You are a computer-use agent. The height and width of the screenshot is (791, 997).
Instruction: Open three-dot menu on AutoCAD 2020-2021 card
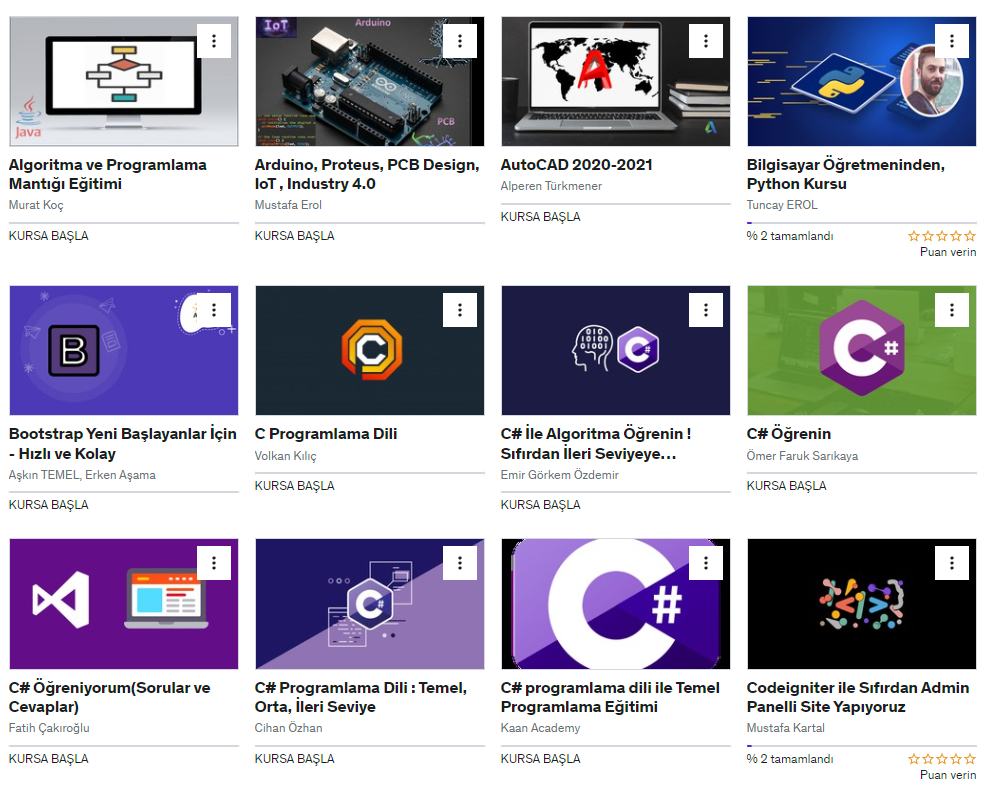click(706, 41)
